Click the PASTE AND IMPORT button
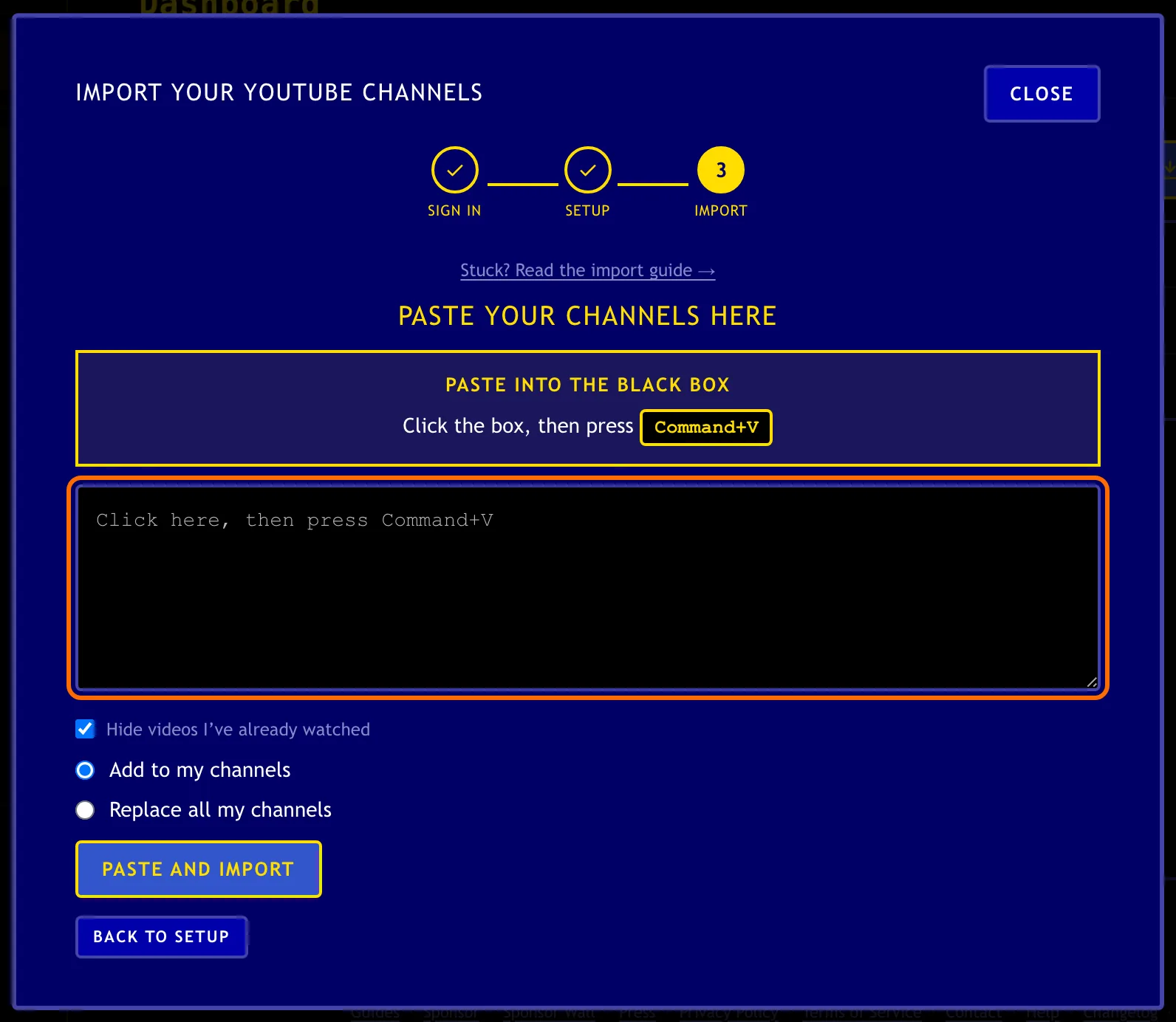Image resolution: width=1176 pixels, height=1022 pixels. pos(199,869)
